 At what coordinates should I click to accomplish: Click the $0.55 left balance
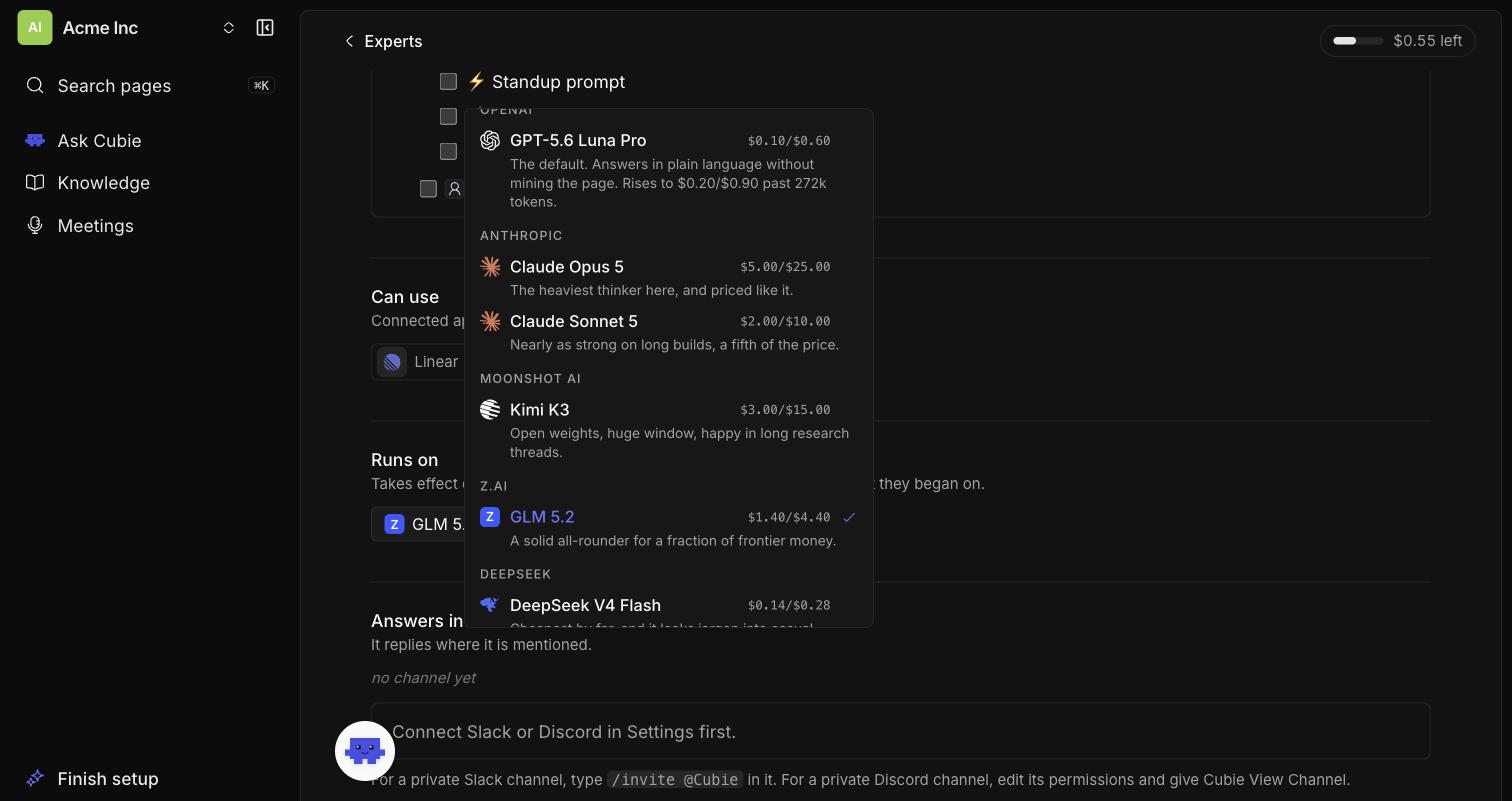[x=1428, y=41]
